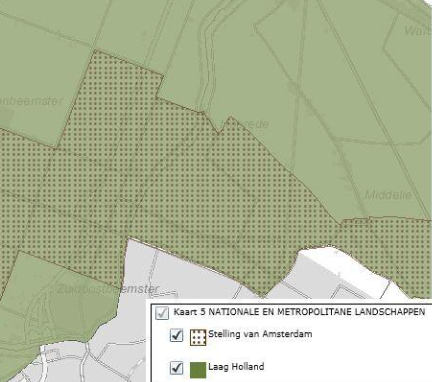Disable the Laag Holland layer checkbox
Viewport: 432px width, 382px height.
pos(176,368)
